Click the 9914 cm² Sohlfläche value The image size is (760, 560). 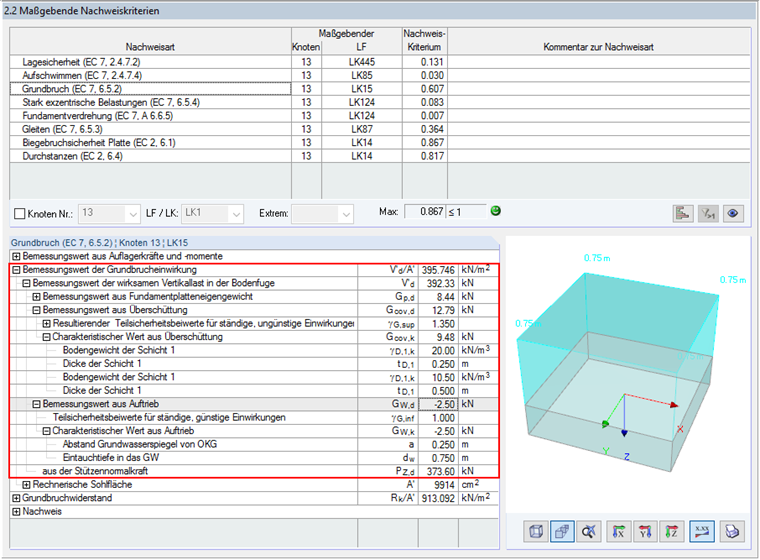(x=438, y=485)
